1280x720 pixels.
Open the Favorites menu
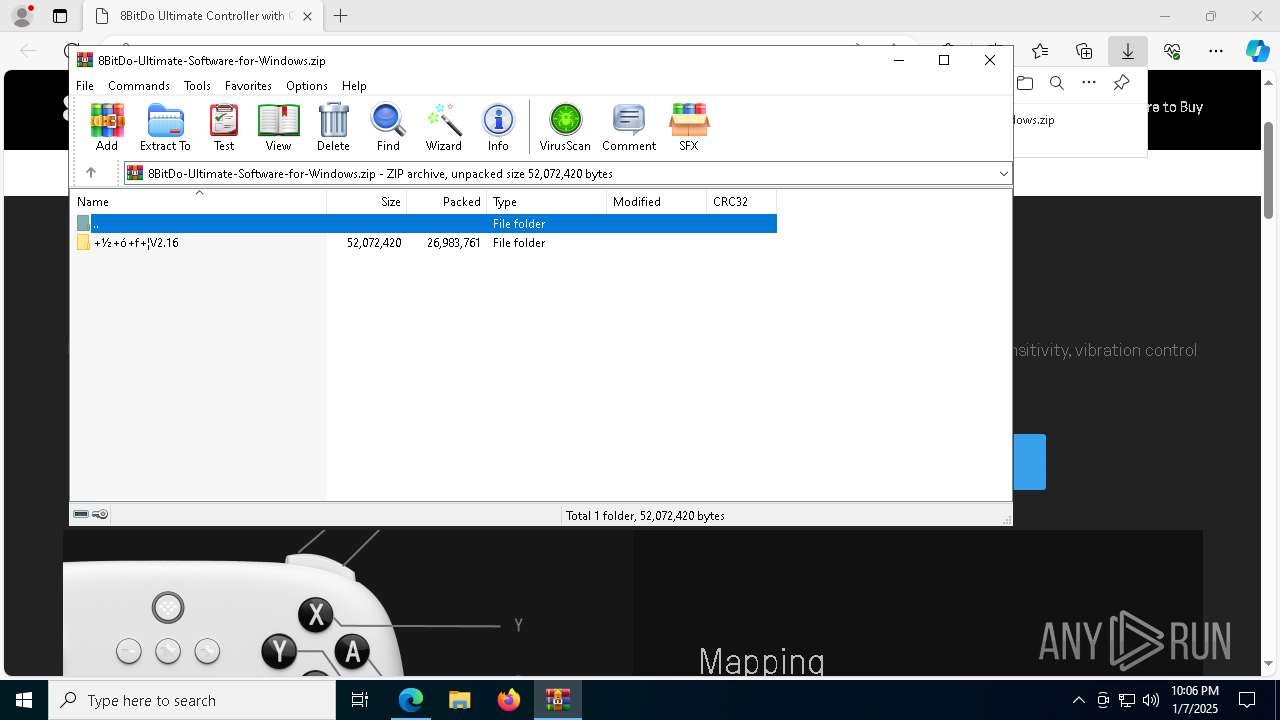(x=248, y=86)
